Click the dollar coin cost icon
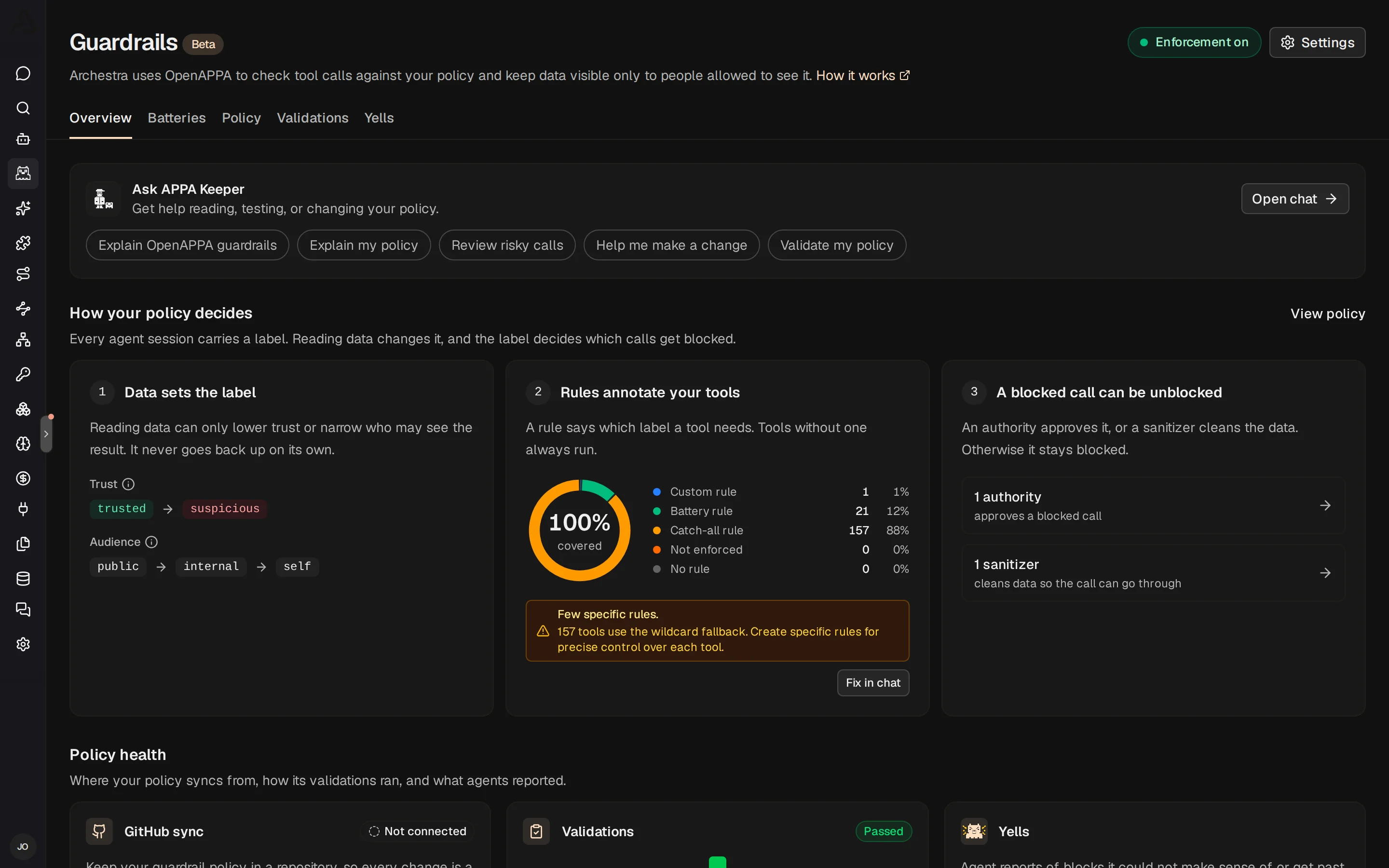Screen dimensions: 1389x868 point(23,478)
